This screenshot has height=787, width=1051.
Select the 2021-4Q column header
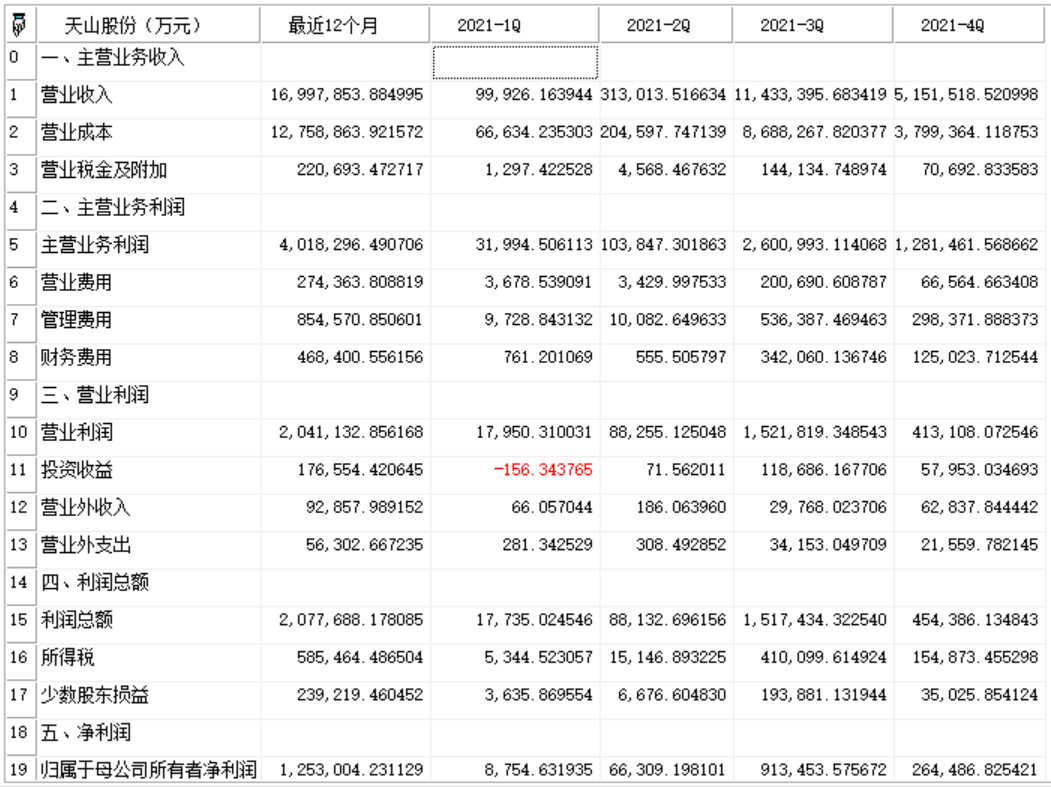pos(952,25)
